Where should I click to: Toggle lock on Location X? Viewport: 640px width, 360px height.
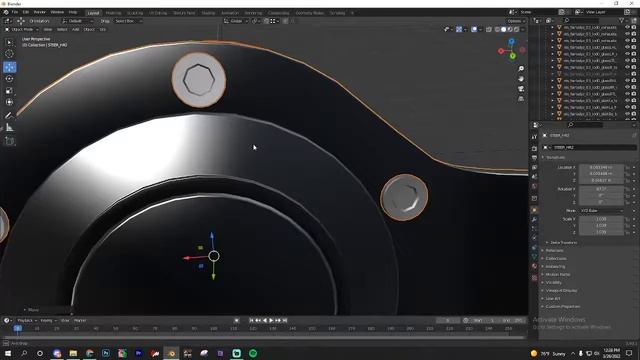pyautogui.click(x=628, y=167)
